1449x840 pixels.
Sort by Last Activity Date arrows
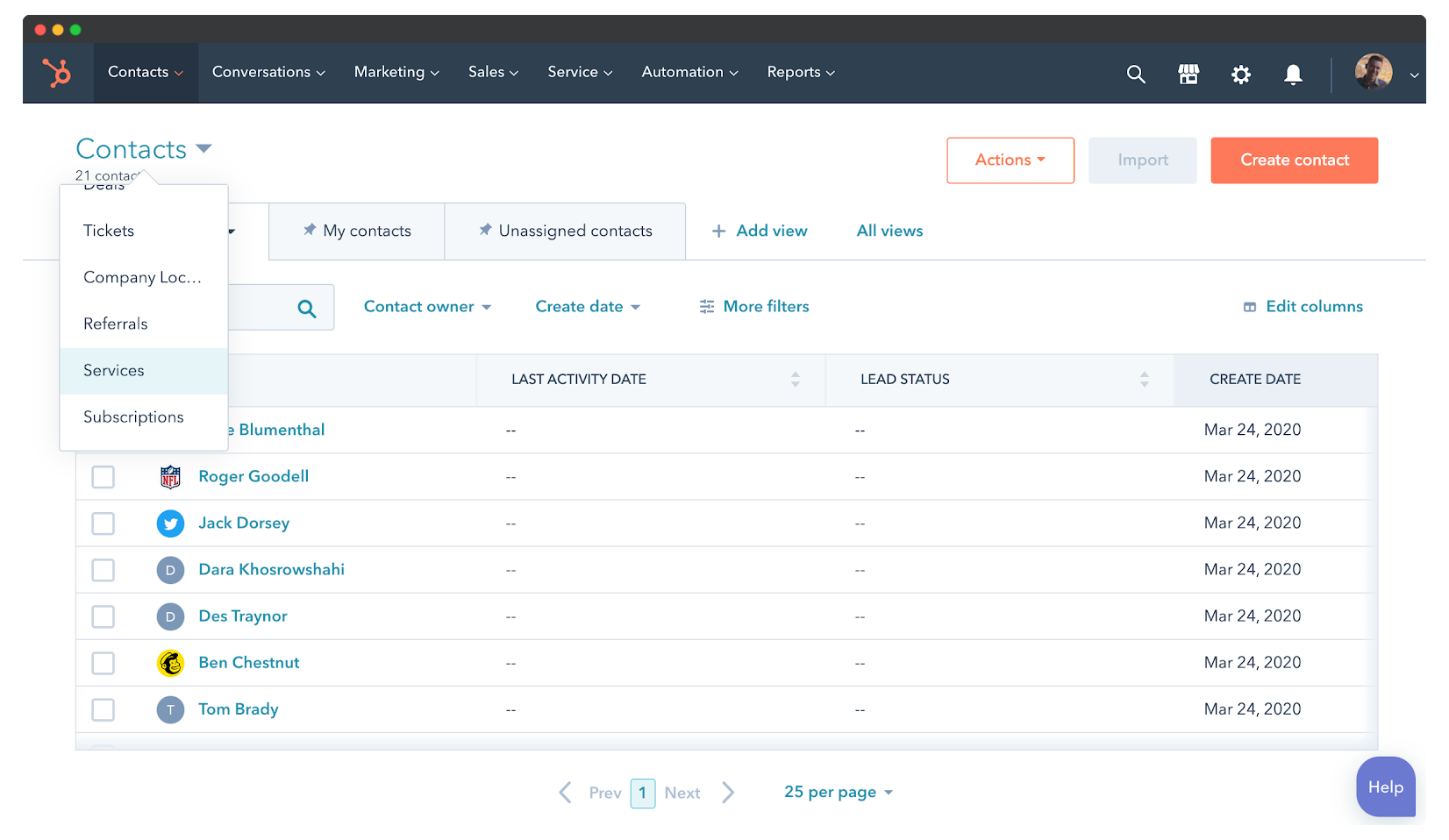click(795, 380)
